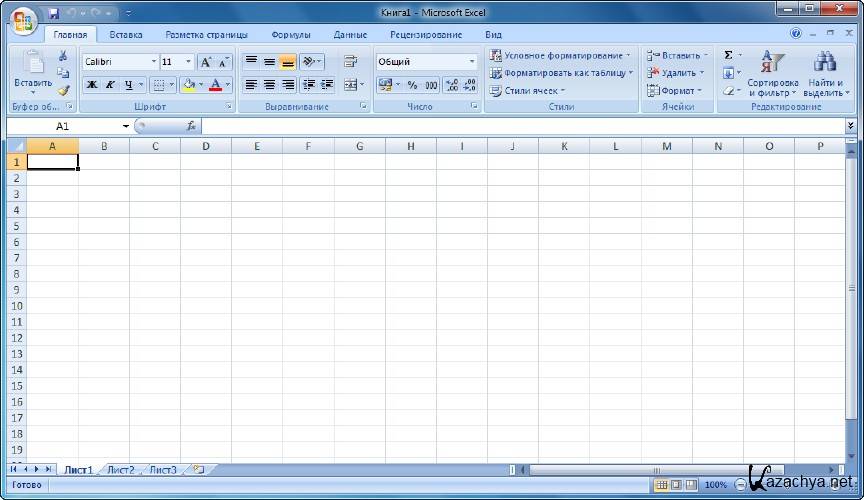Toggle bold formatting (Ж)
The image size is (864, 500).
(x=92, y=85)
